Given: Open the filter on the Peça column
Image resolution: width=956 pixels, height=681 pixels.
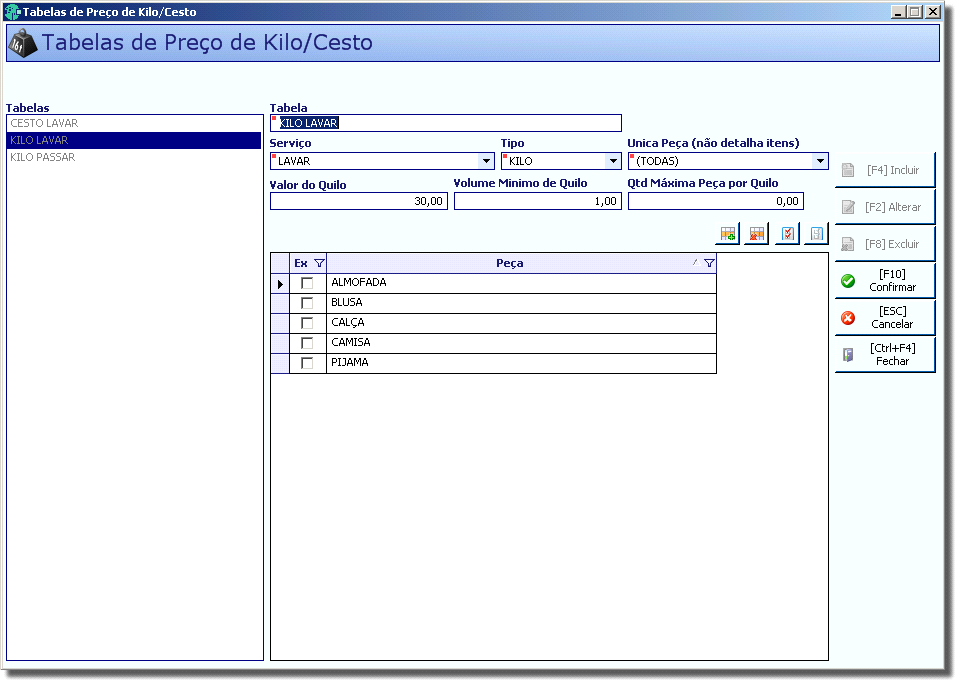Looking at the screenshot, I should coord(709,263).
